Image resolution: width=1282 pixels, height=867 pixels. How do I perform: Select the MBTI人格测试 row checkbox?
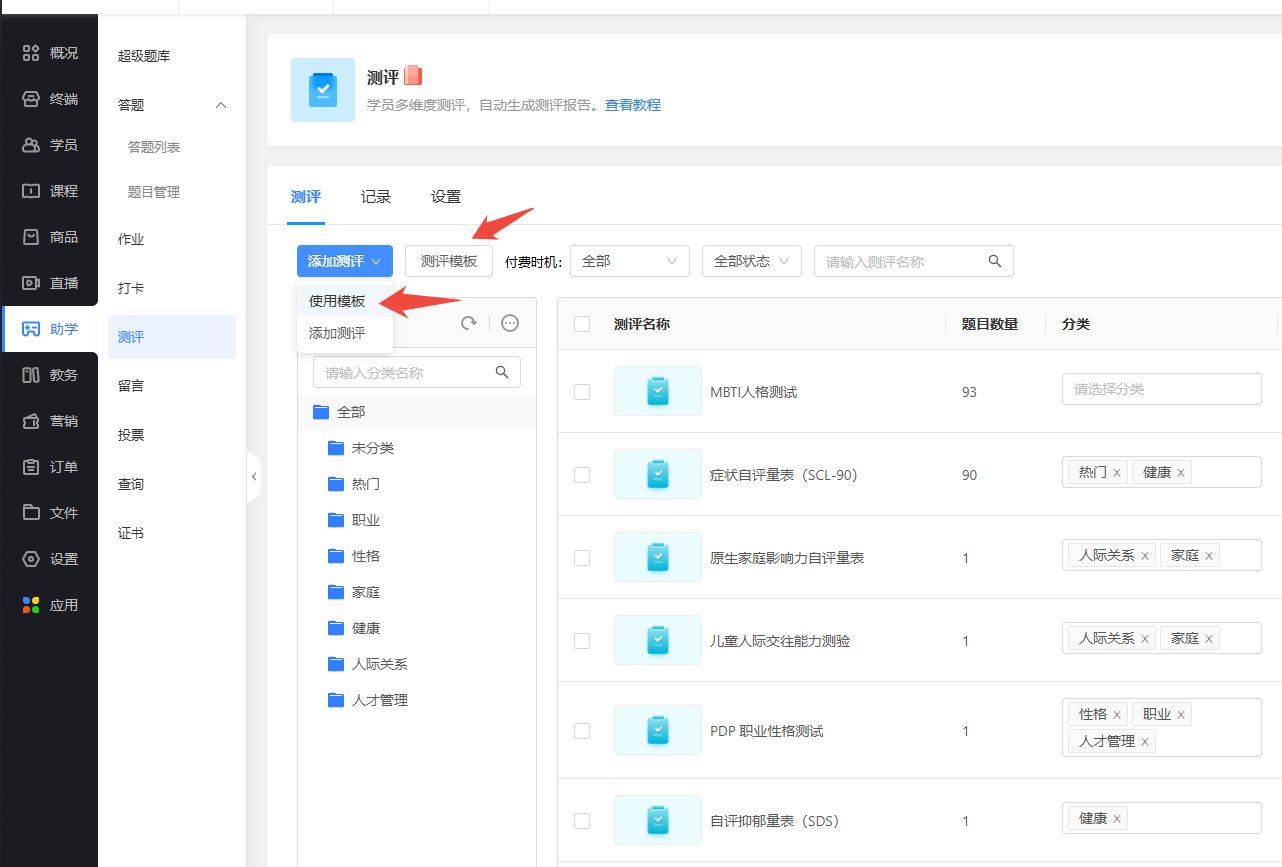pos(582,392)
